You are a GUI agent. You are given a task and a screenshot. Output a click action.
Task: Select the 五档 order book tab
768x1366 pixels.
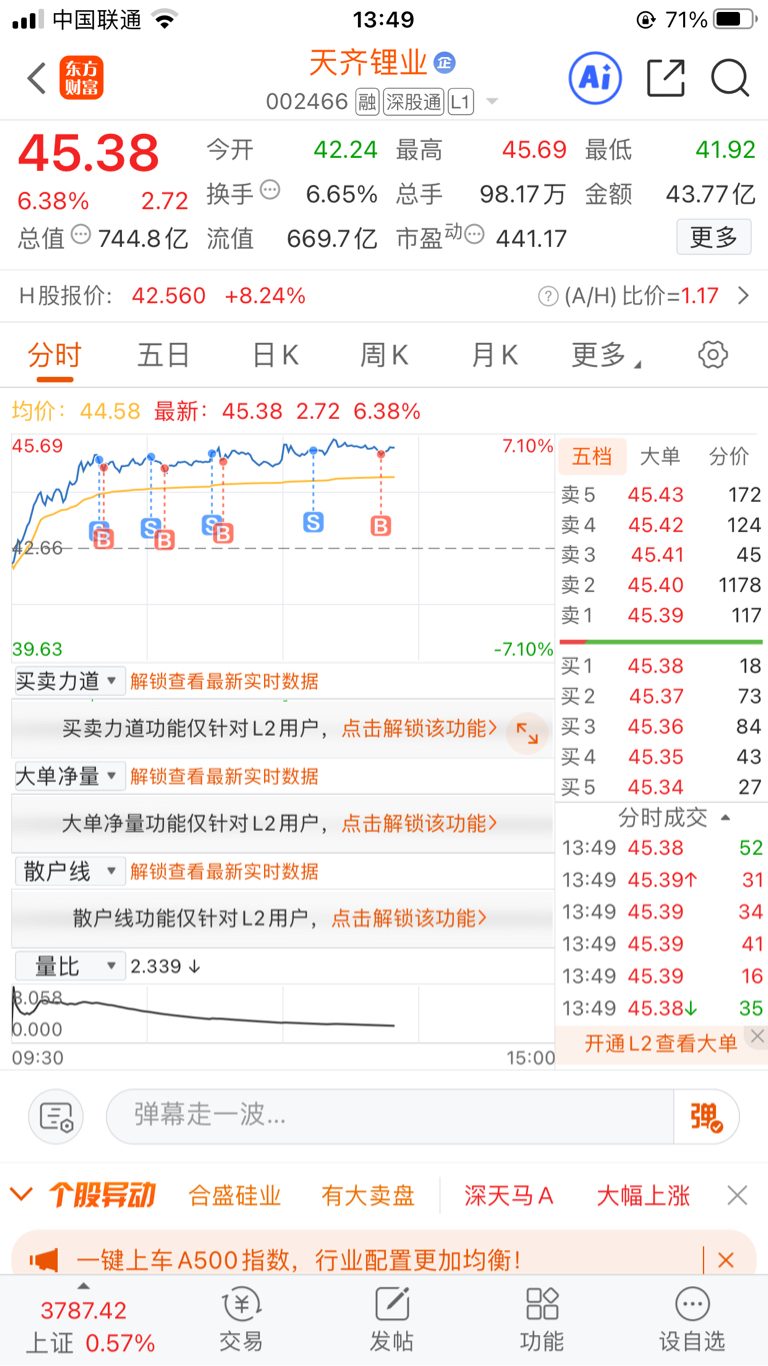click(592, 456)
